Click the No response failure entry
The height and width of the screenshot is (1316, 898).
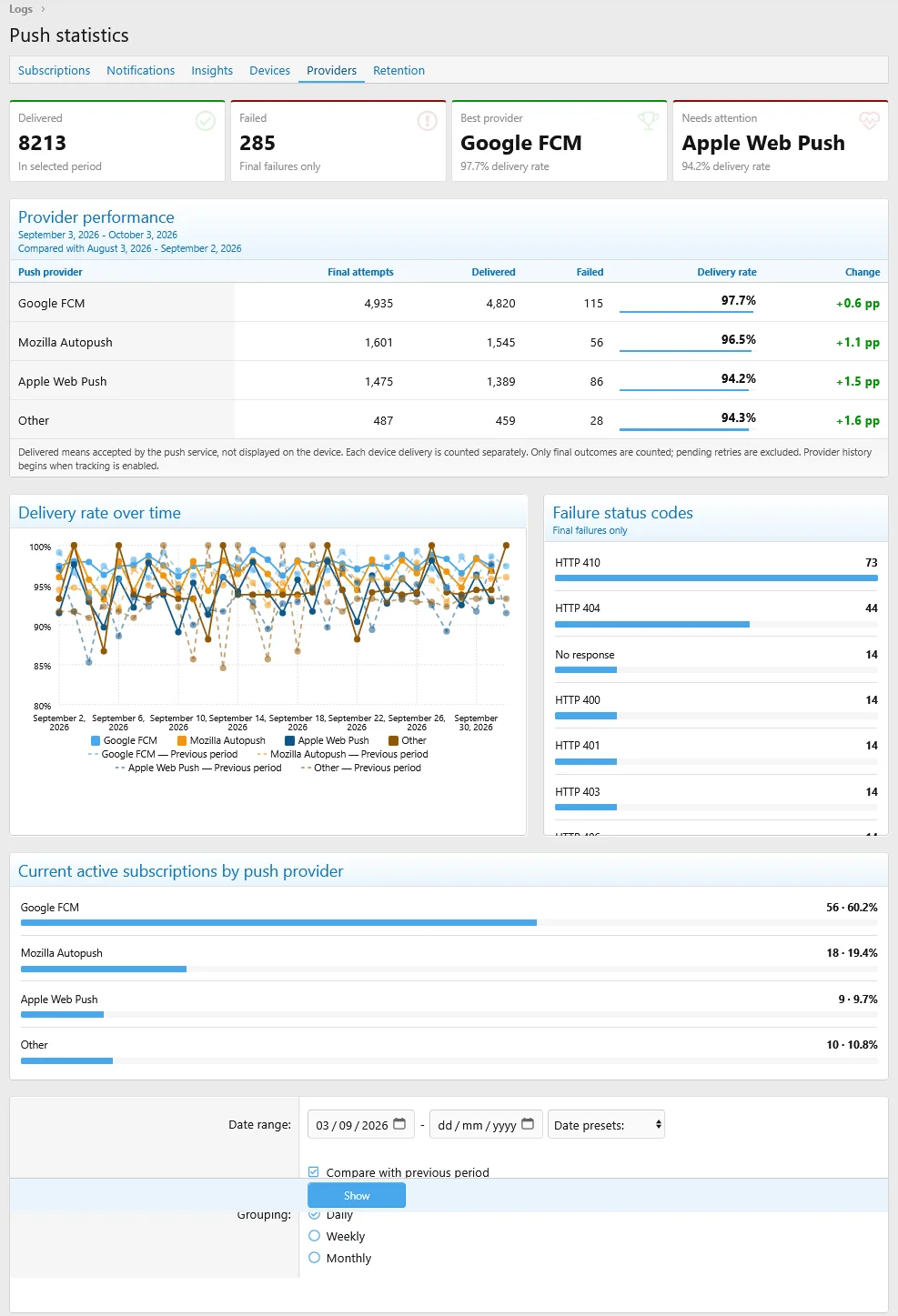pyautogui.click(x=716, y=661)
